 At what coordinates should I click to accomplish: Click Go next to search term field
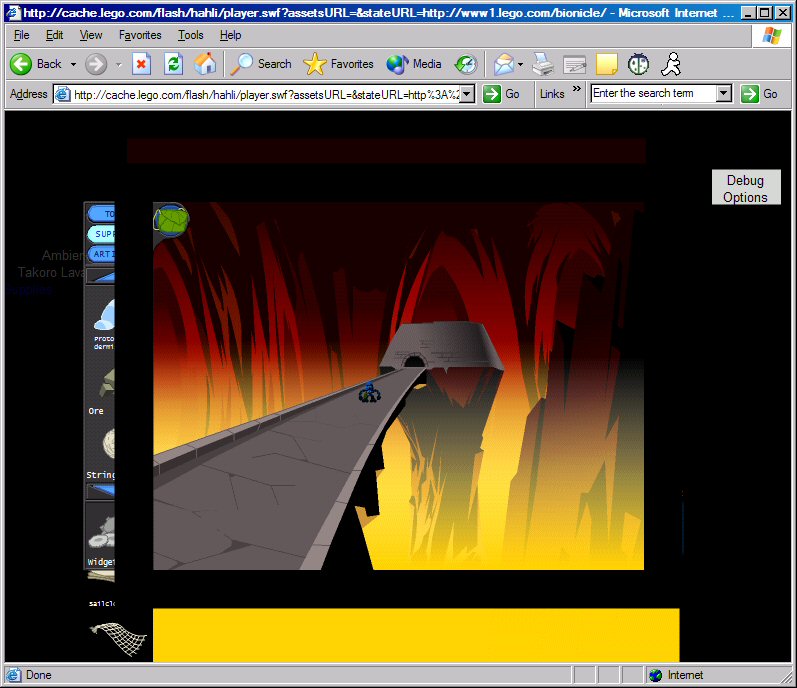759,94
